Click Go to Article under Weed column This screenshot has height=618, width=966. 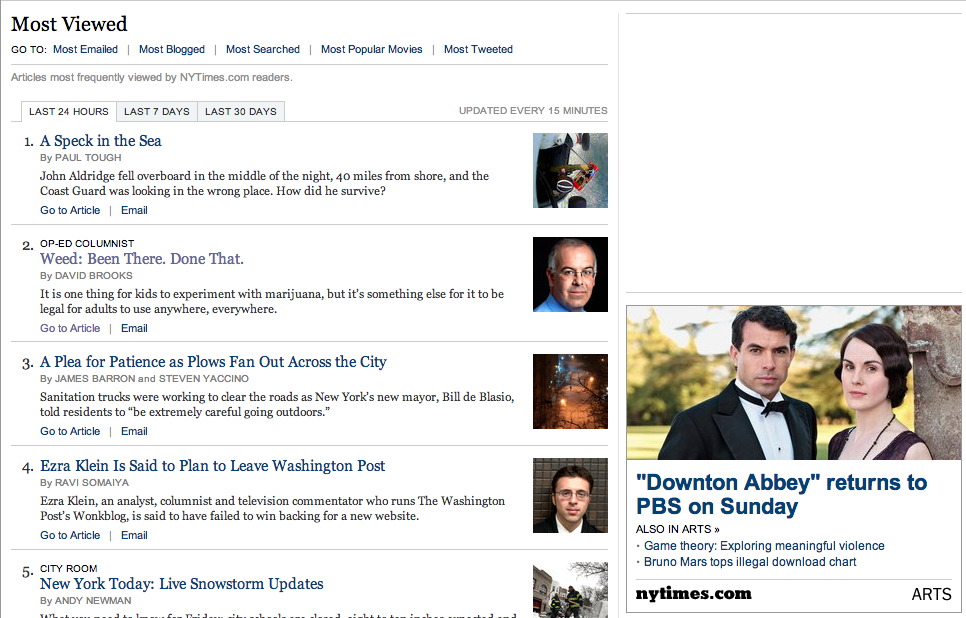[70, 328]
